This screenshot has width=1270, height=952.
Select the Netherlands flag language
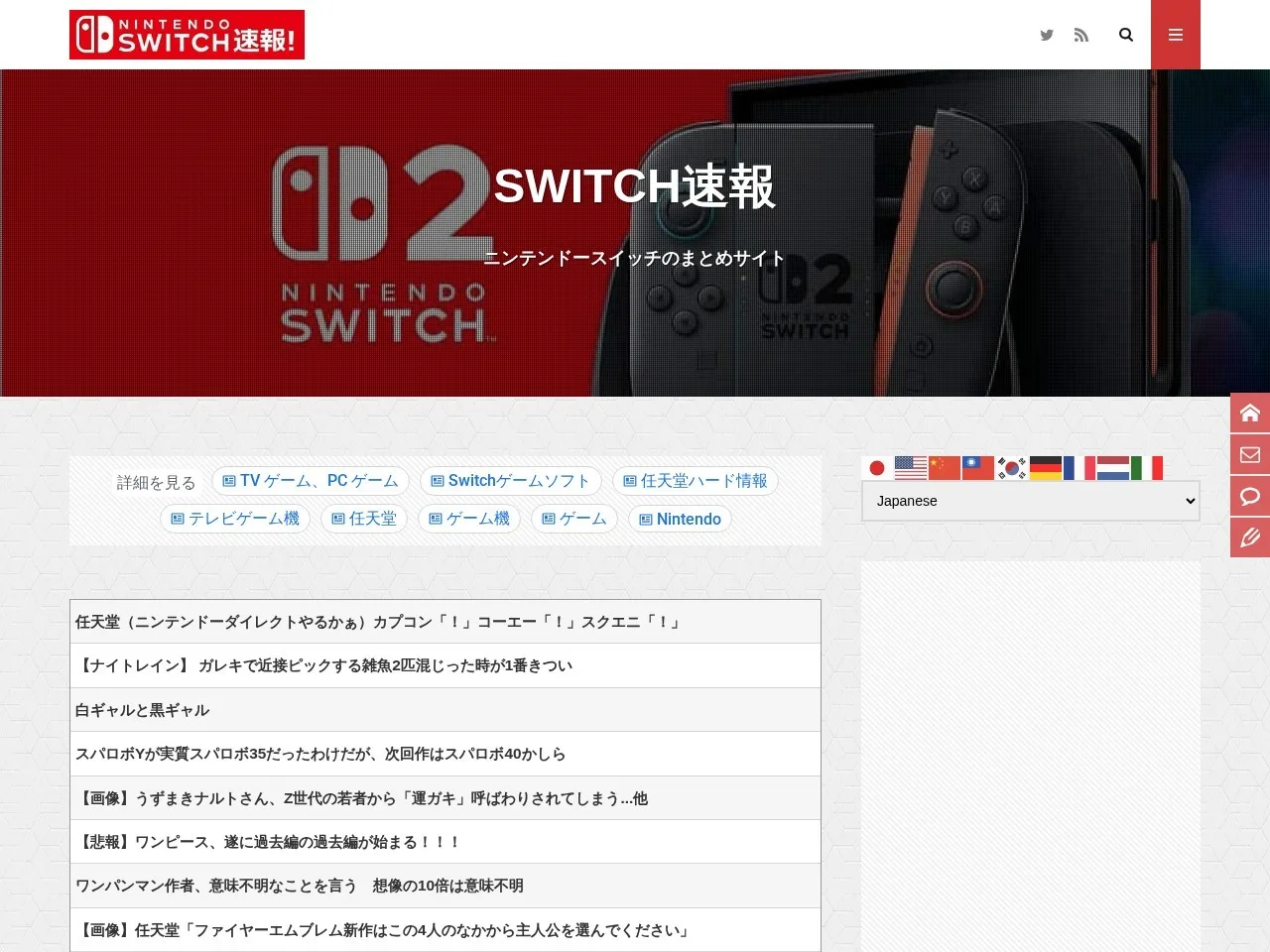point(1113,468)
